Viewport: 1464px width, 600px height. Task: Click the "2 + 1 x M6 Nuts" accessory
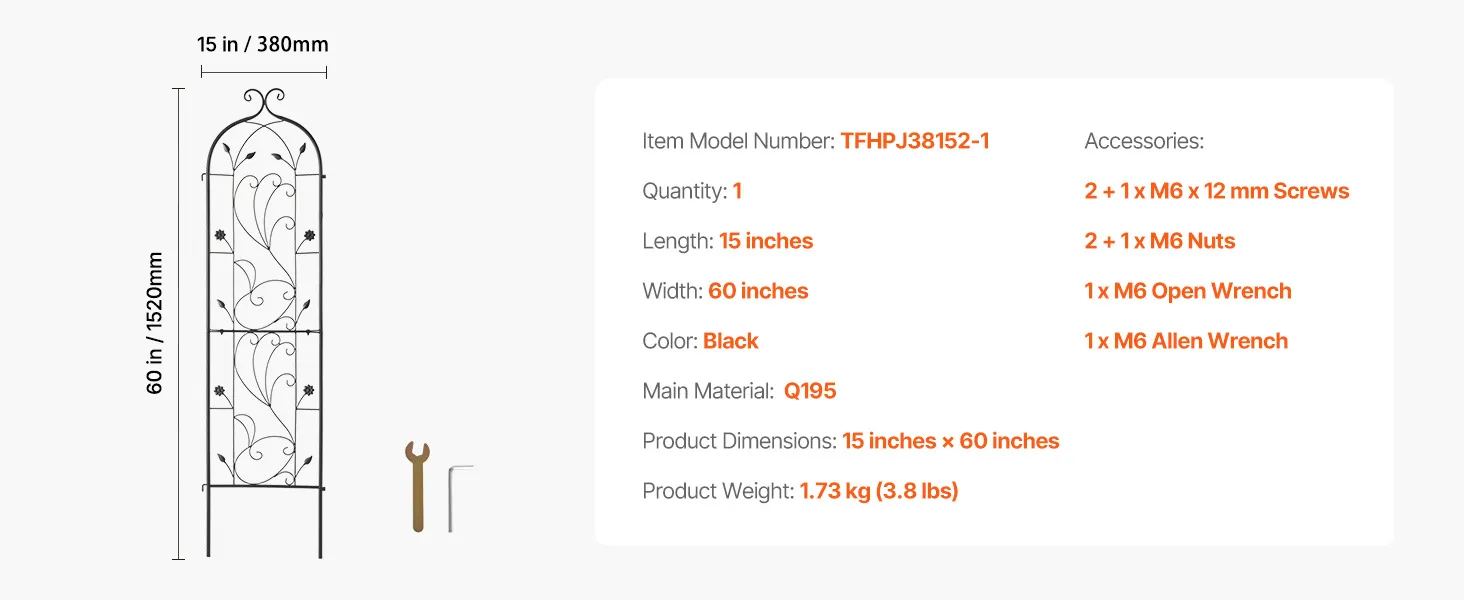coord(1159,241)
